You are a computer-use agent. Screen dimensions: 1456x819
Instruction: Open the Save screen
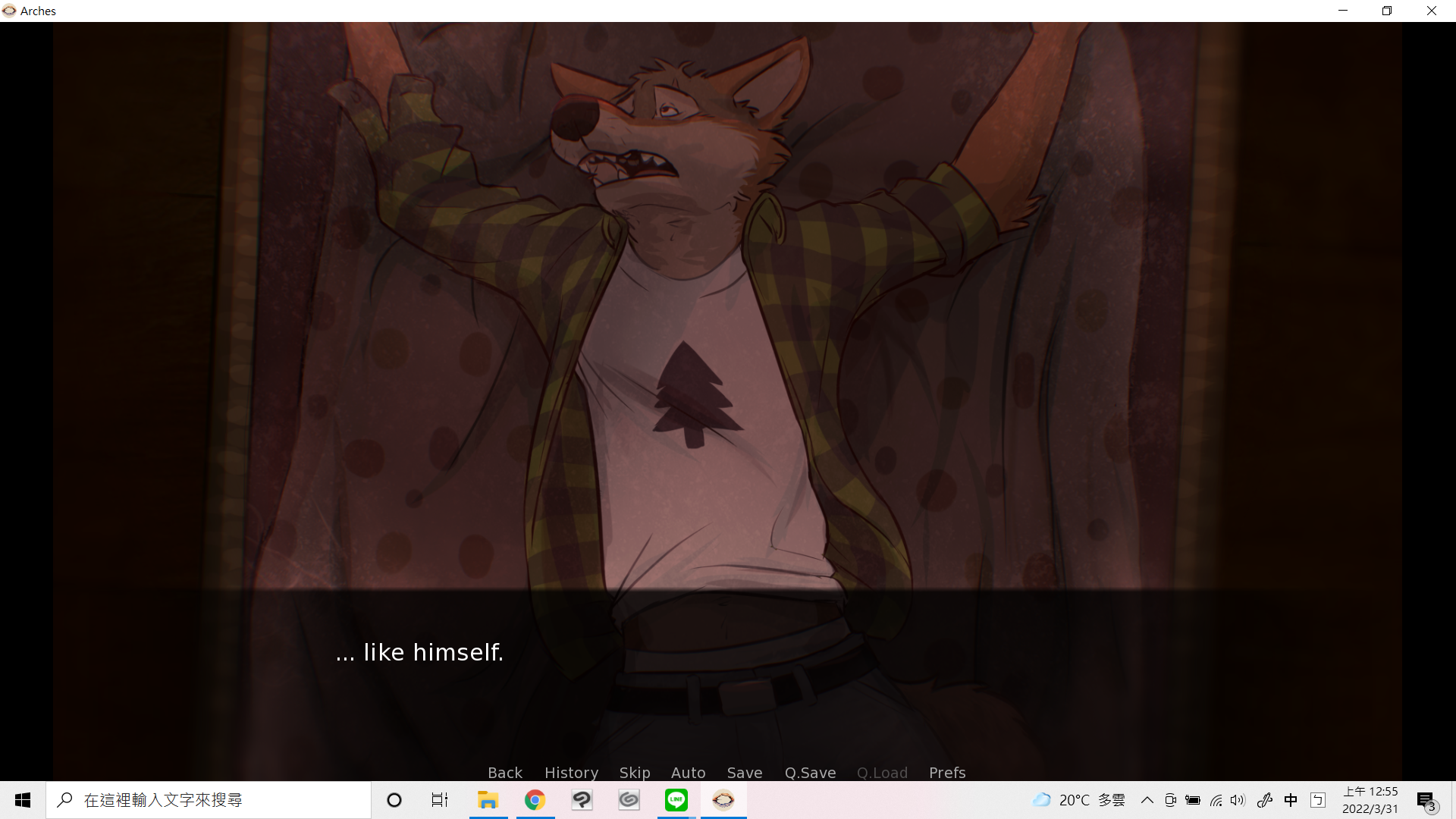pos(745,772)
